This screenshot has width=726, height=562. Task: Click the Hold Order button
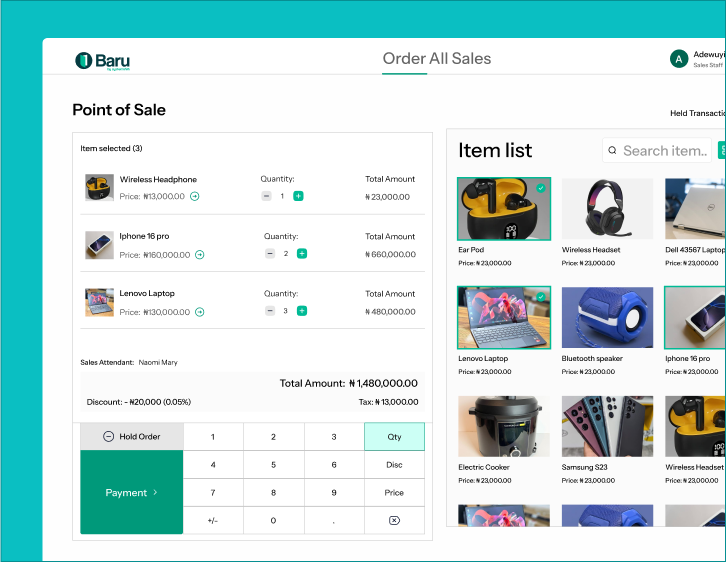(x=132, y=437)
